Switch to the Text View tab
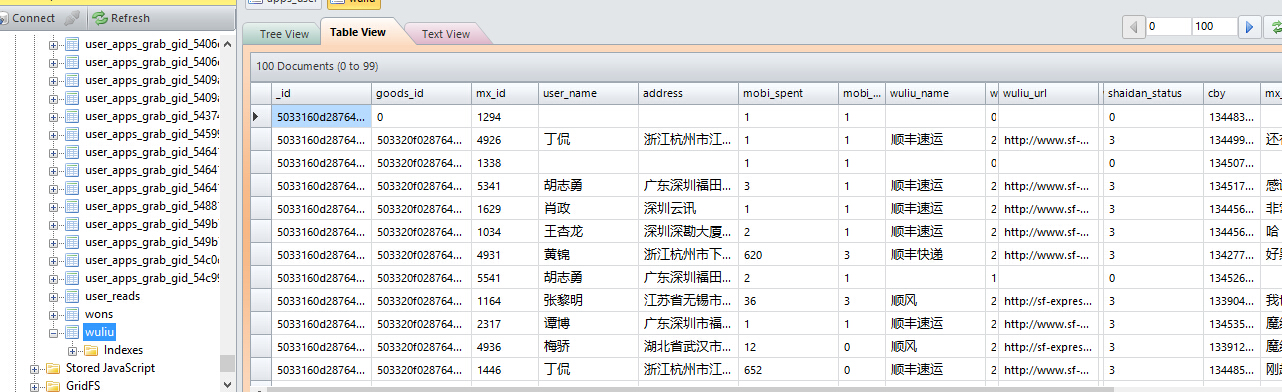Viewport: 1282px width, 392px height. coord(446,34)
